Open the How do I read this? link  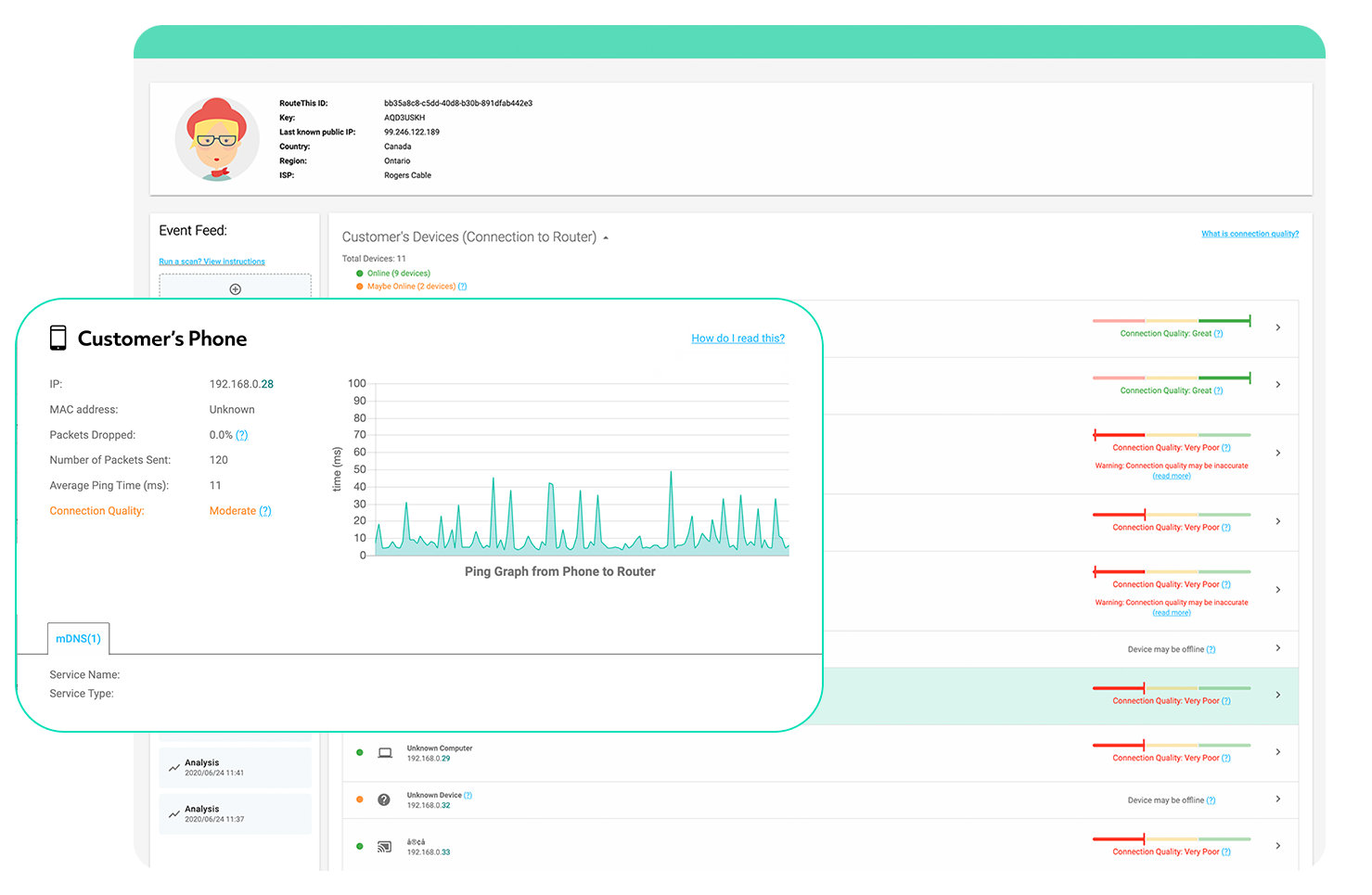(737, 339)
